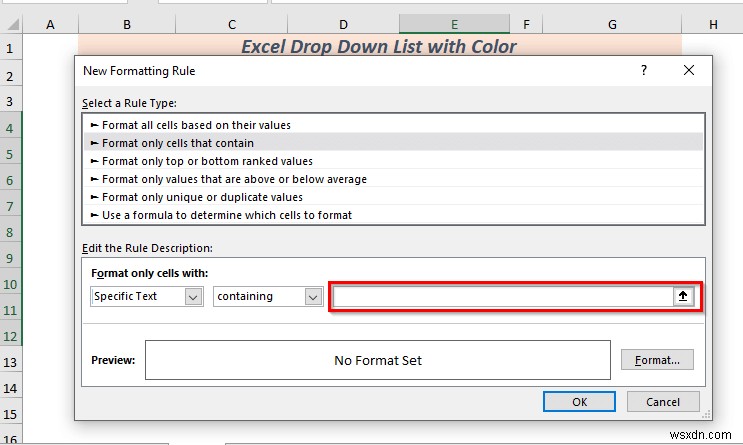This screenshot has width=743, height=445.
Task: Select 'Format only unique or duplicate values'
Action: pyautogui.click(x=196, y=197)
